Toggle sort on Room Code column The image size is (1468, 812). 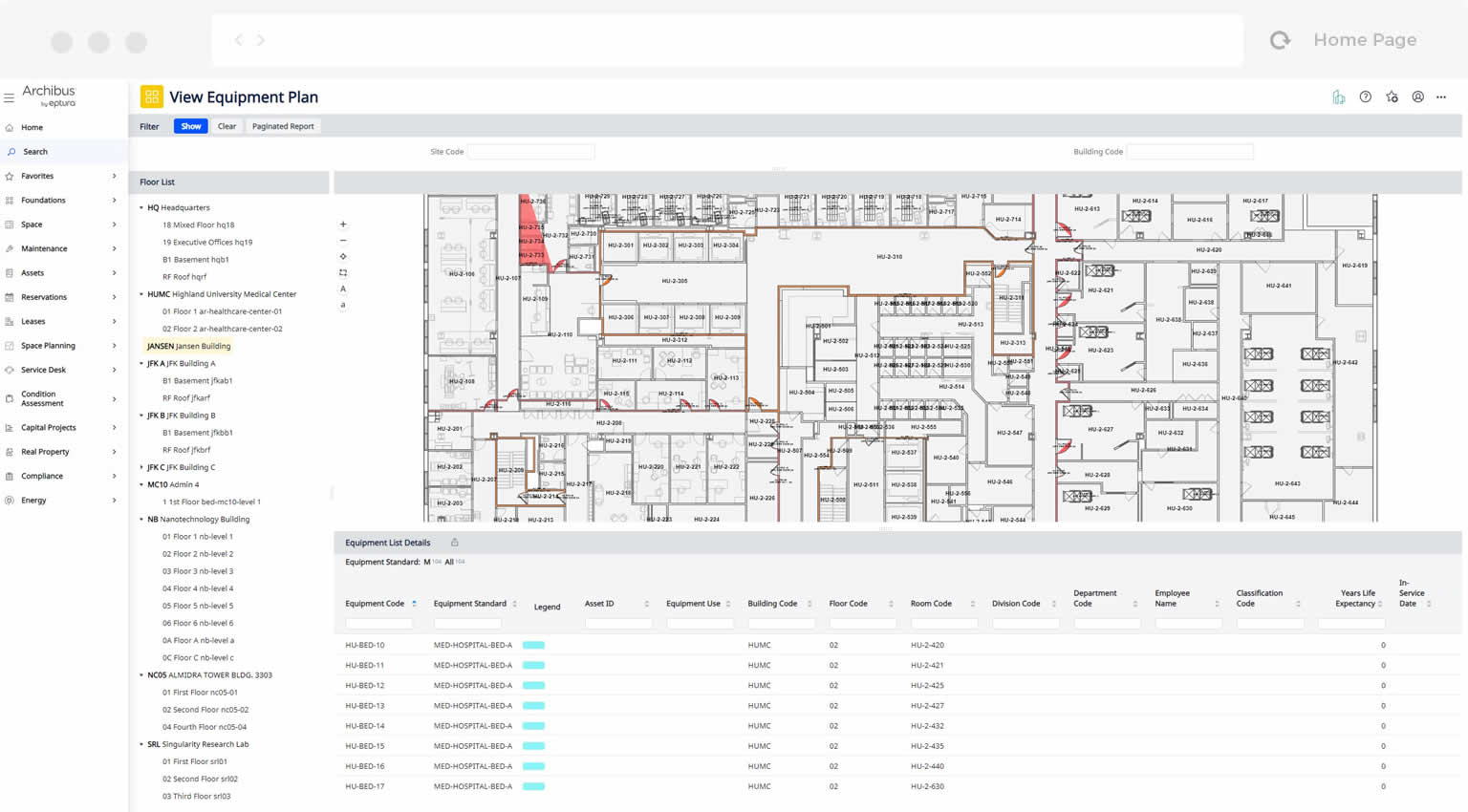click(x=972, y=604)
